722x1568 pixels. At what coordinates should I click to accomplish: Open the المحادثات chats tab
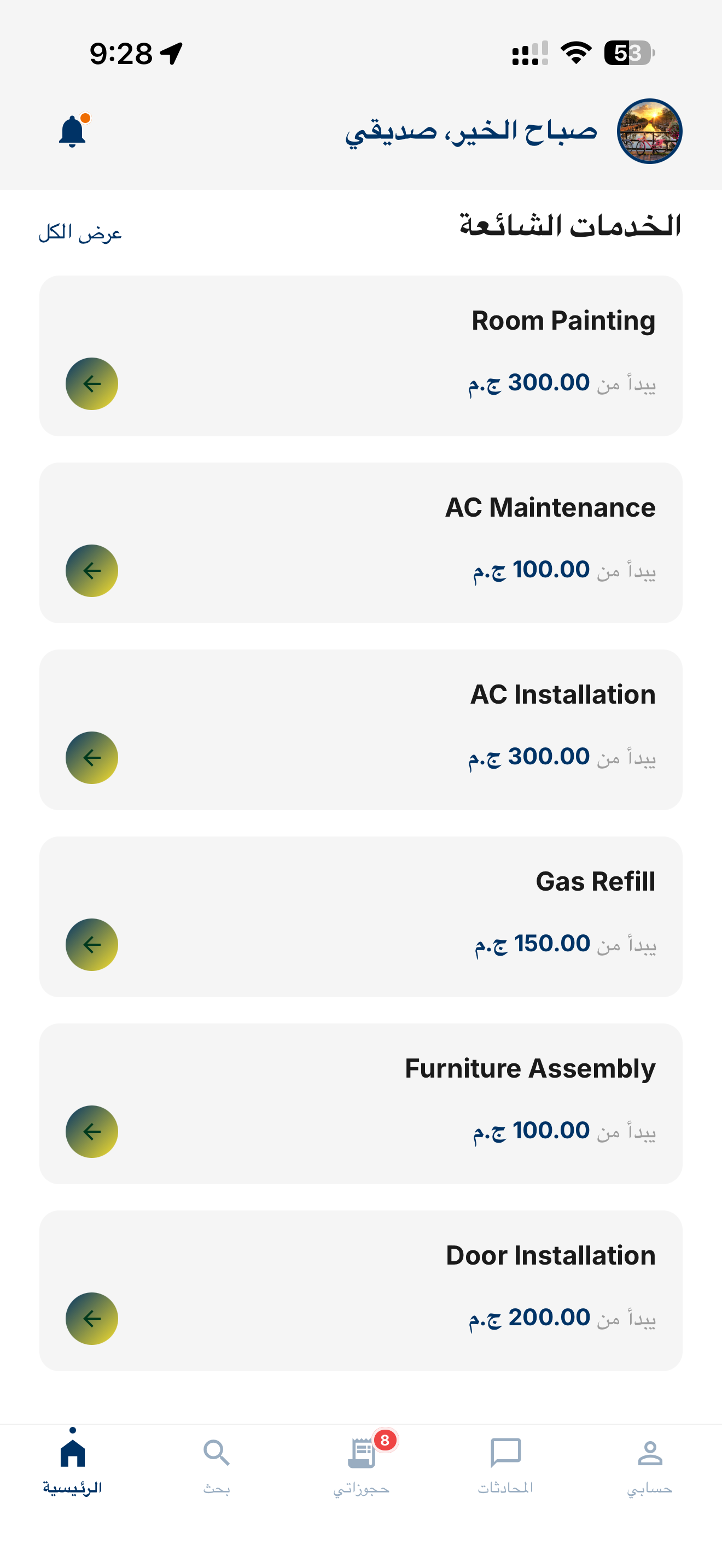(505, 1465)
